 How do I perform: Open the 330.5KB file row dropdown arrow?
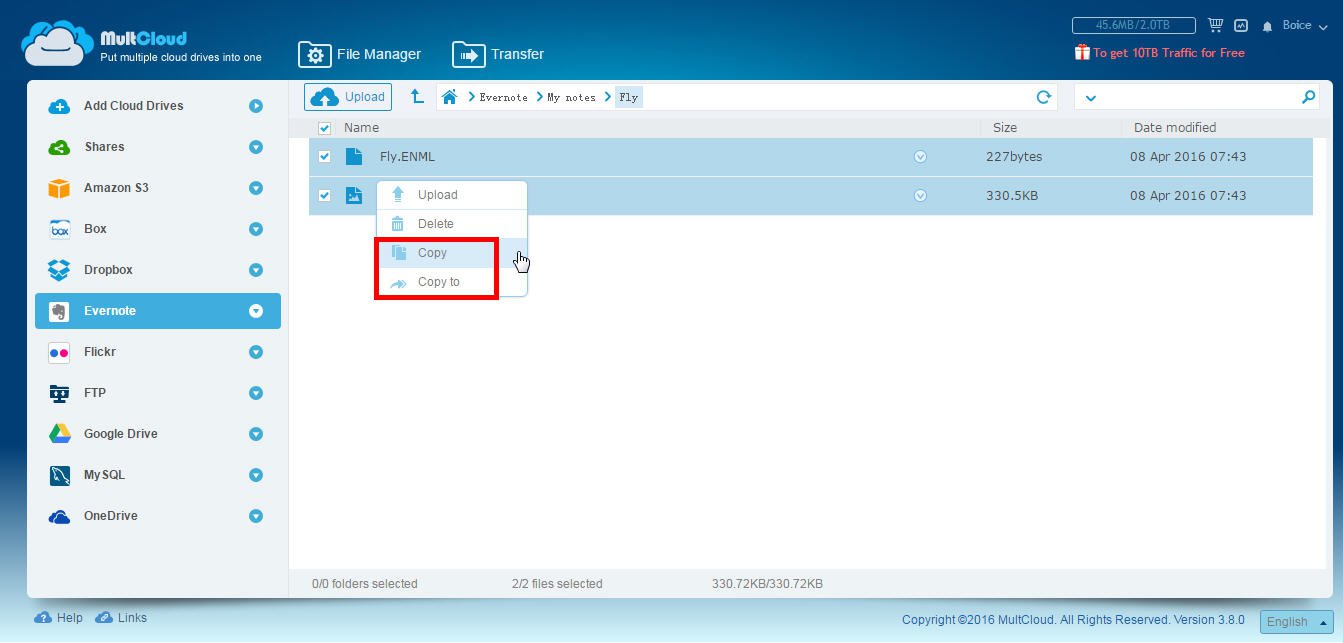coord(920,196)
